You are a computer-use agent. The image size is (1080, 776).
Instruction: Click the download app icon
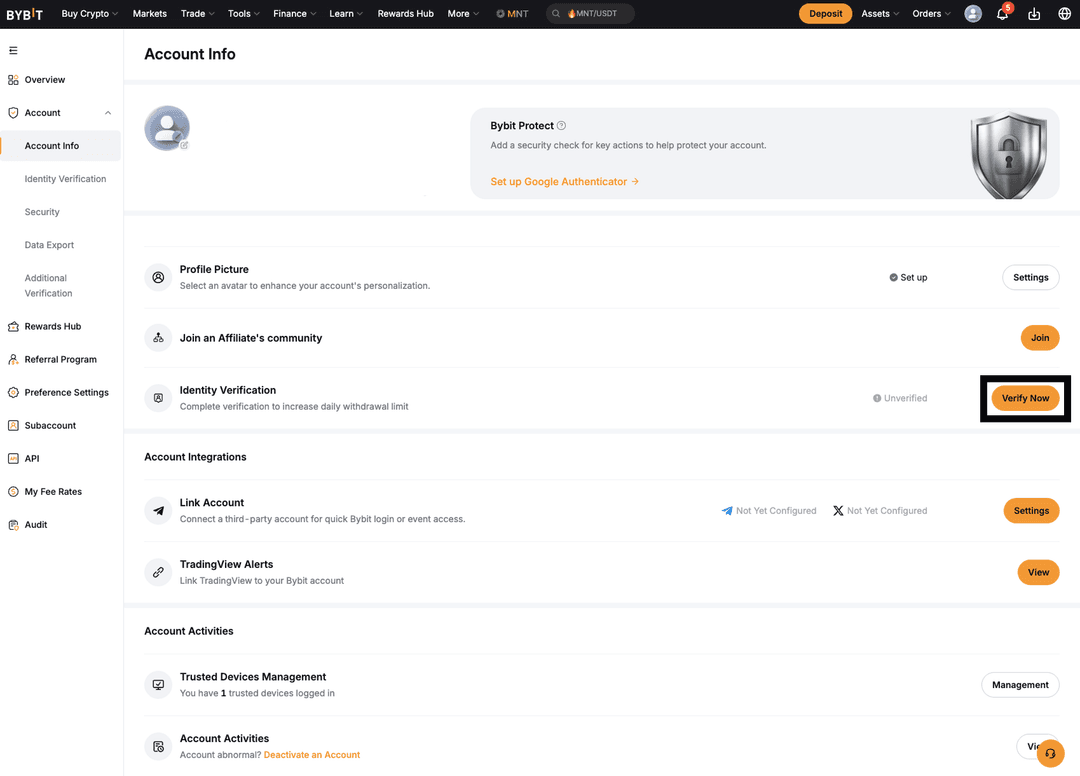(1034, 14)
